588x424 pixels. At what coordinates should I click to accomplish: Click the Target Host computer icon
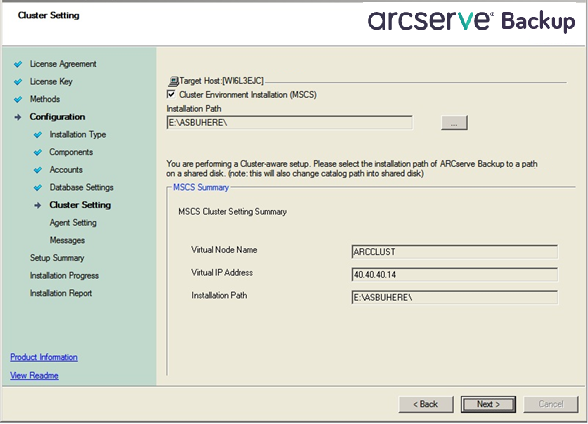pyautogui.click(x=173, y=81)
